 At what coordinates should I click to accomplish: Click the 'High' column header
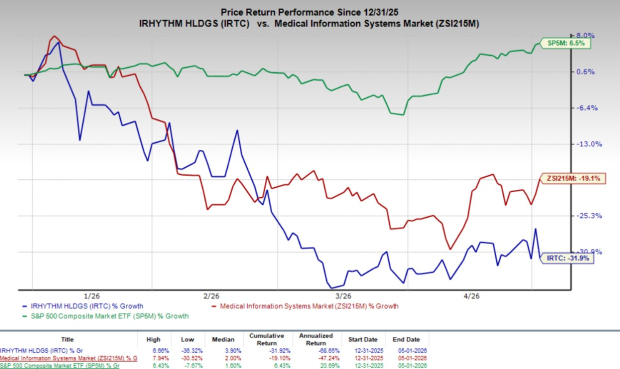[x=153, y=339]
